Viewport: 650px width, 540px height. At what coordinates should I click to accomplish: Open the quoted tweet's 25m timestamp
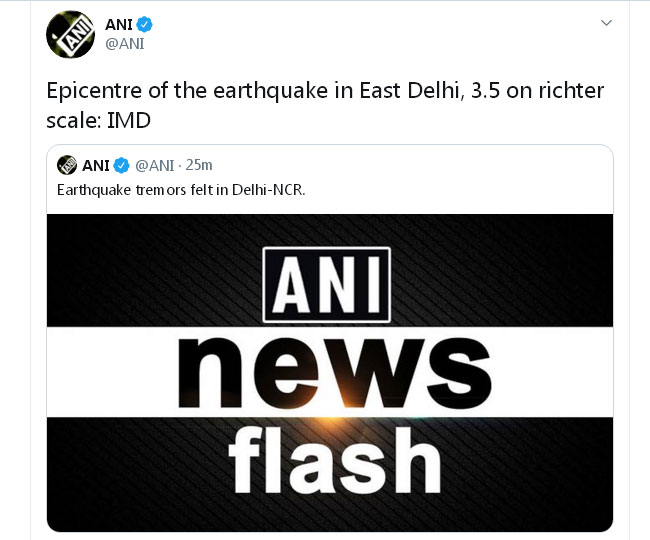coord(199,165)
